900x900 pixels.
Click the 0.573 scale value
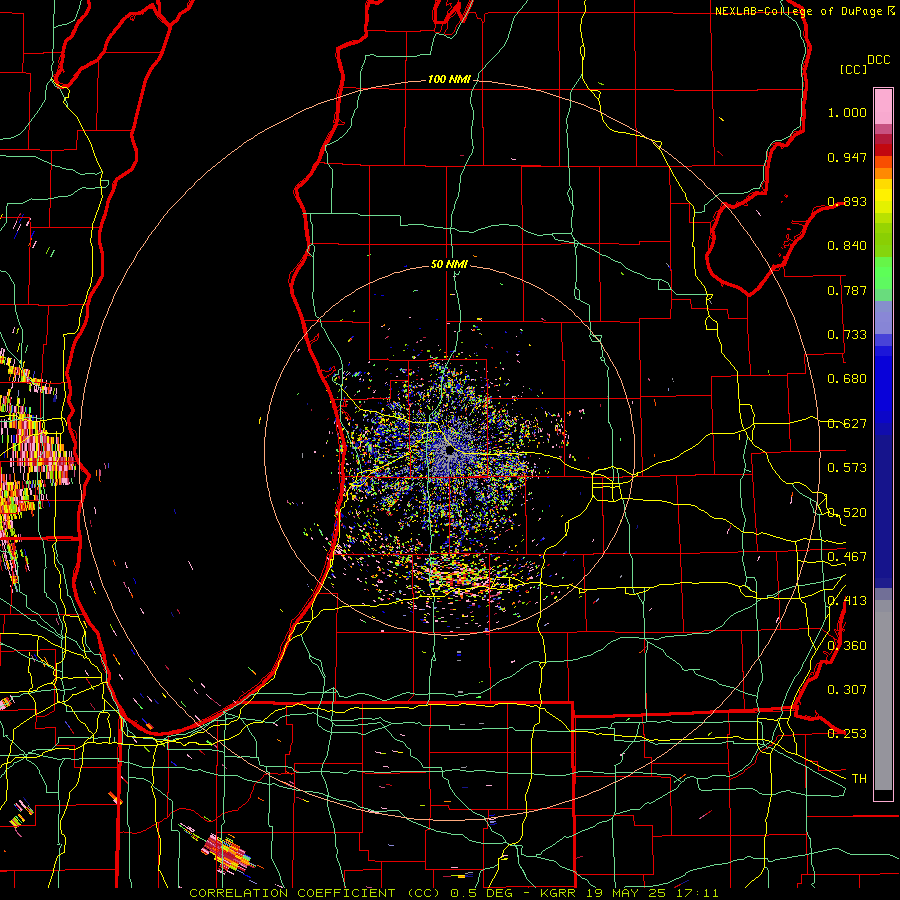click(847, 468)
